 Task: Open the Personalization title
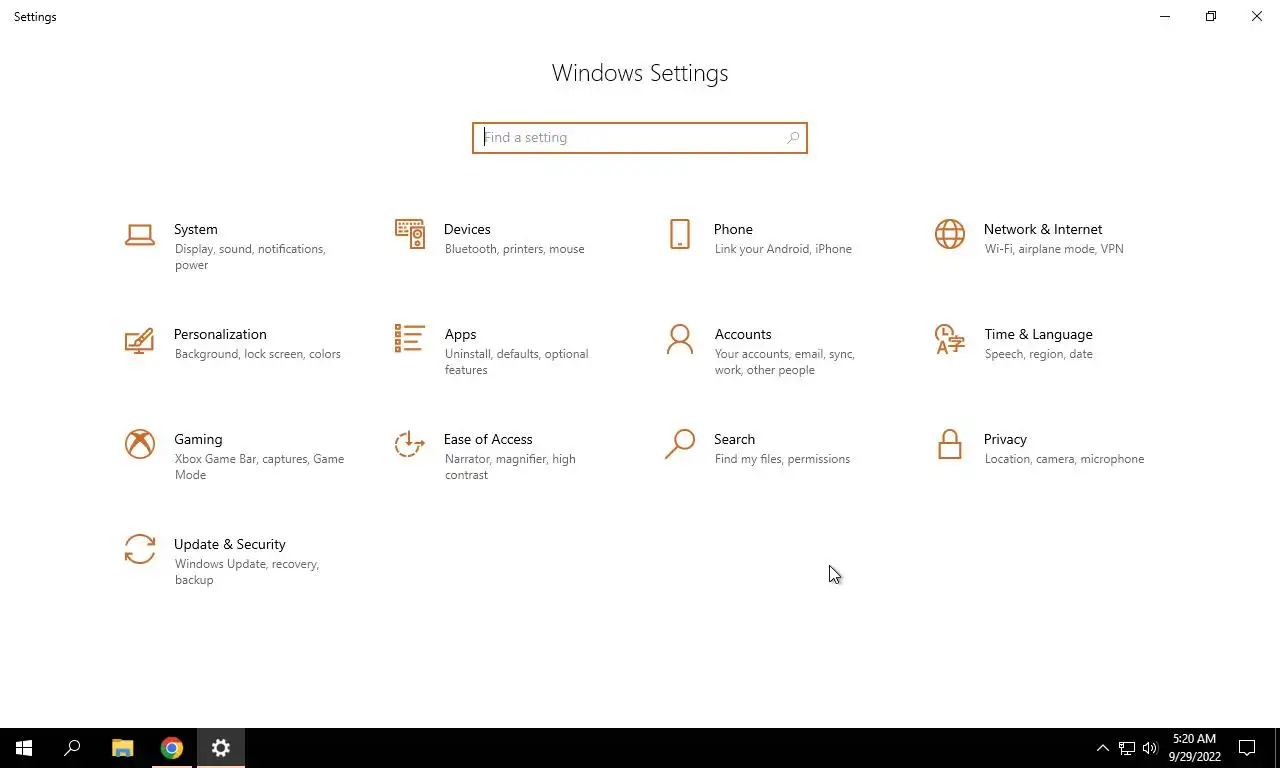[x=220, y=334]
